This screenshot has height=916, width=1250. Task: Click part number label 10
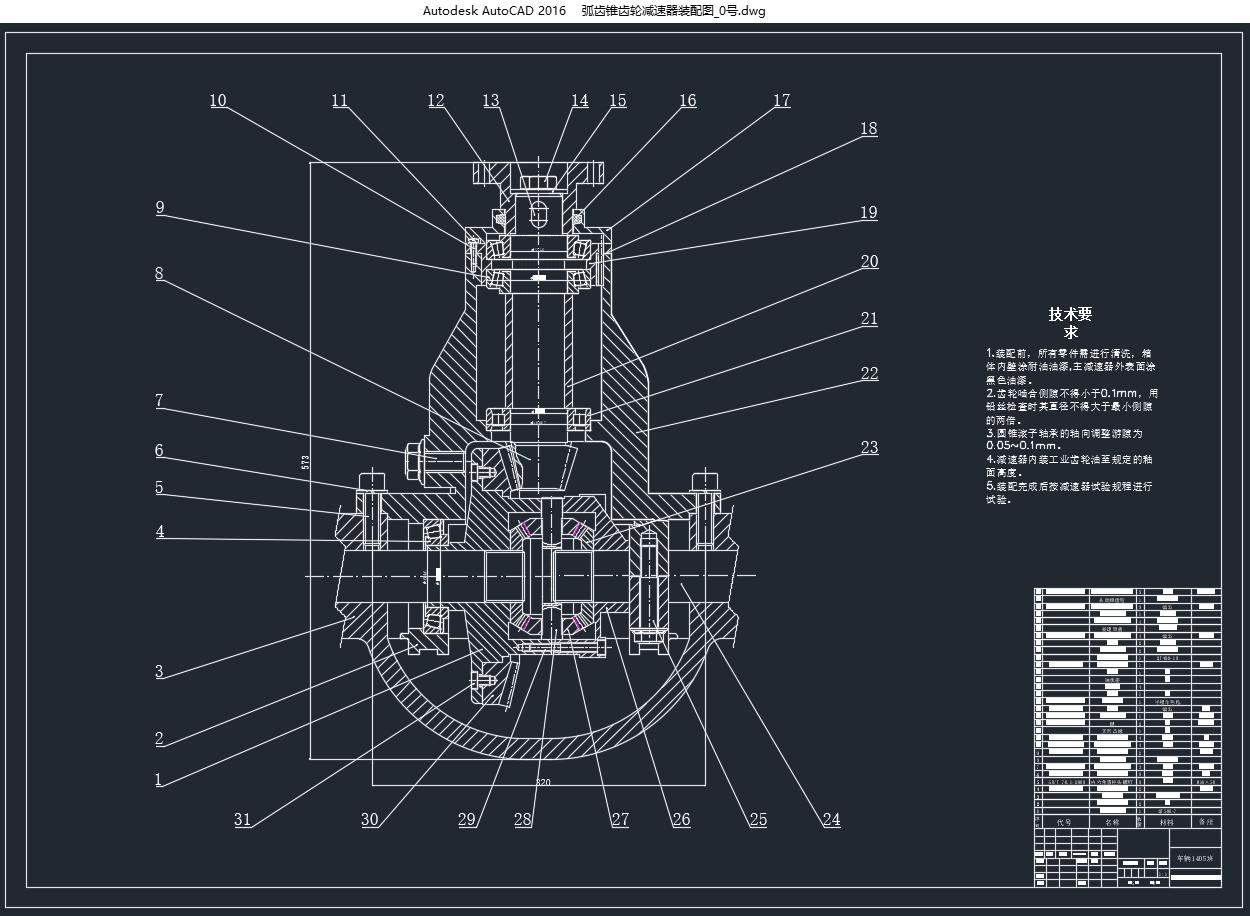(x=218, y=100)
